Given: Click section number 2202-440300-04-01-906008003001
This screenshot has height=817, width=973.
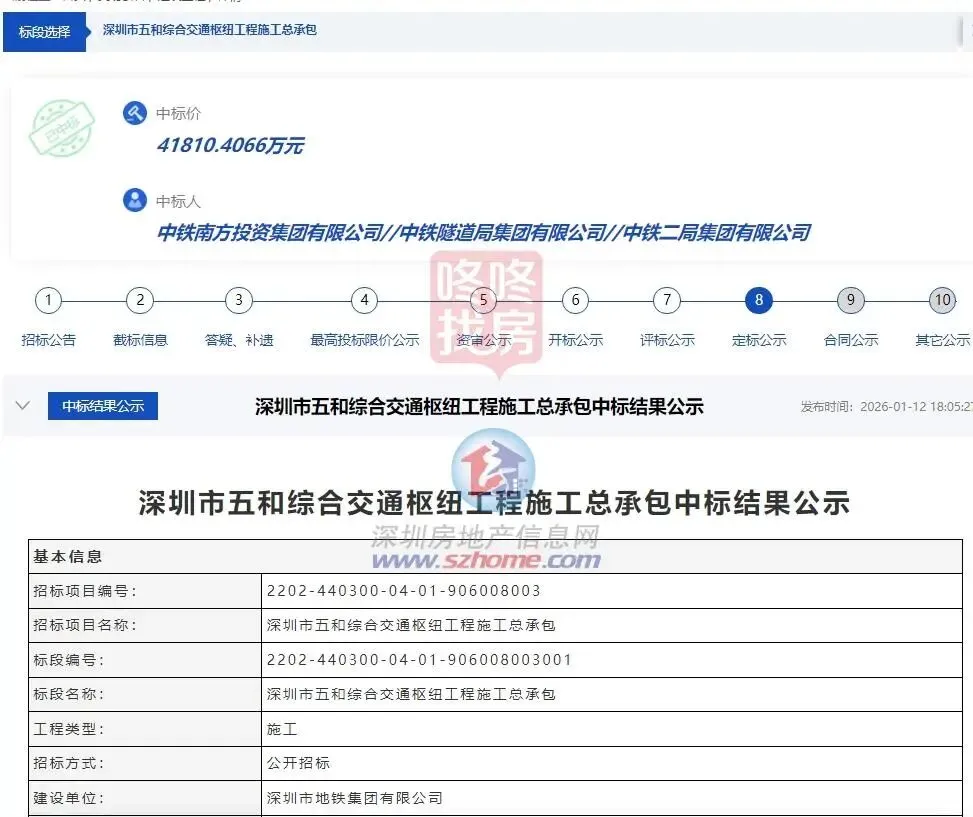Looking at the screenshot, I should pos(419,659).
